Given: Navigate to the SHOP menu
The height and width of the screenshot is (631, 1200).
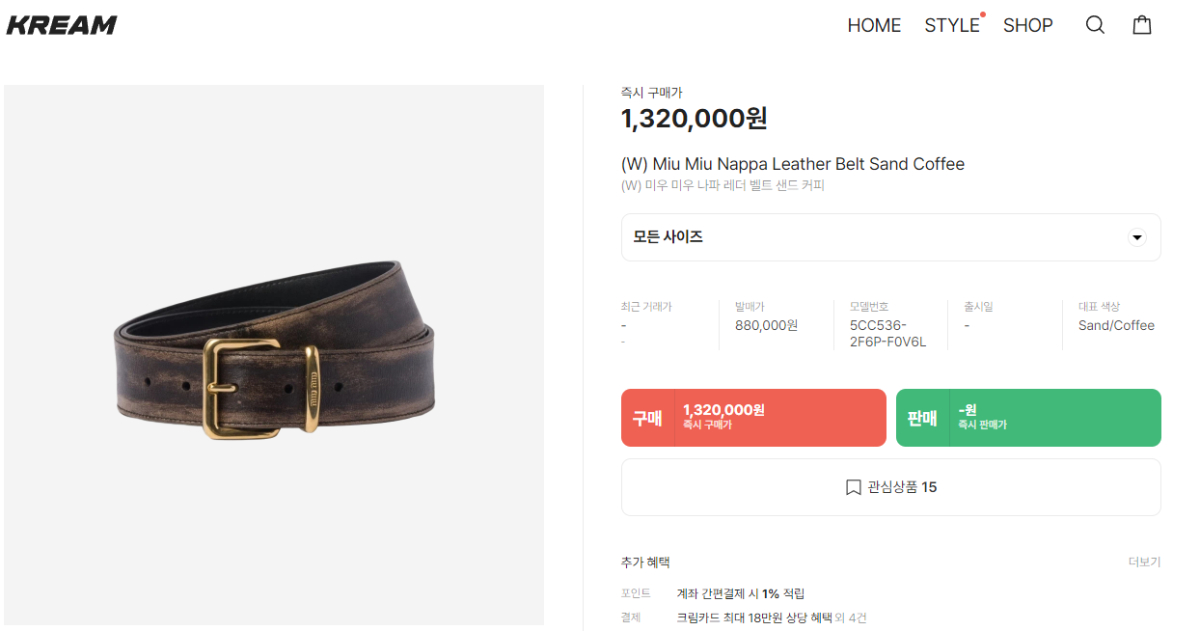Looking at the screenshot, I should [x=1028, y=26].
